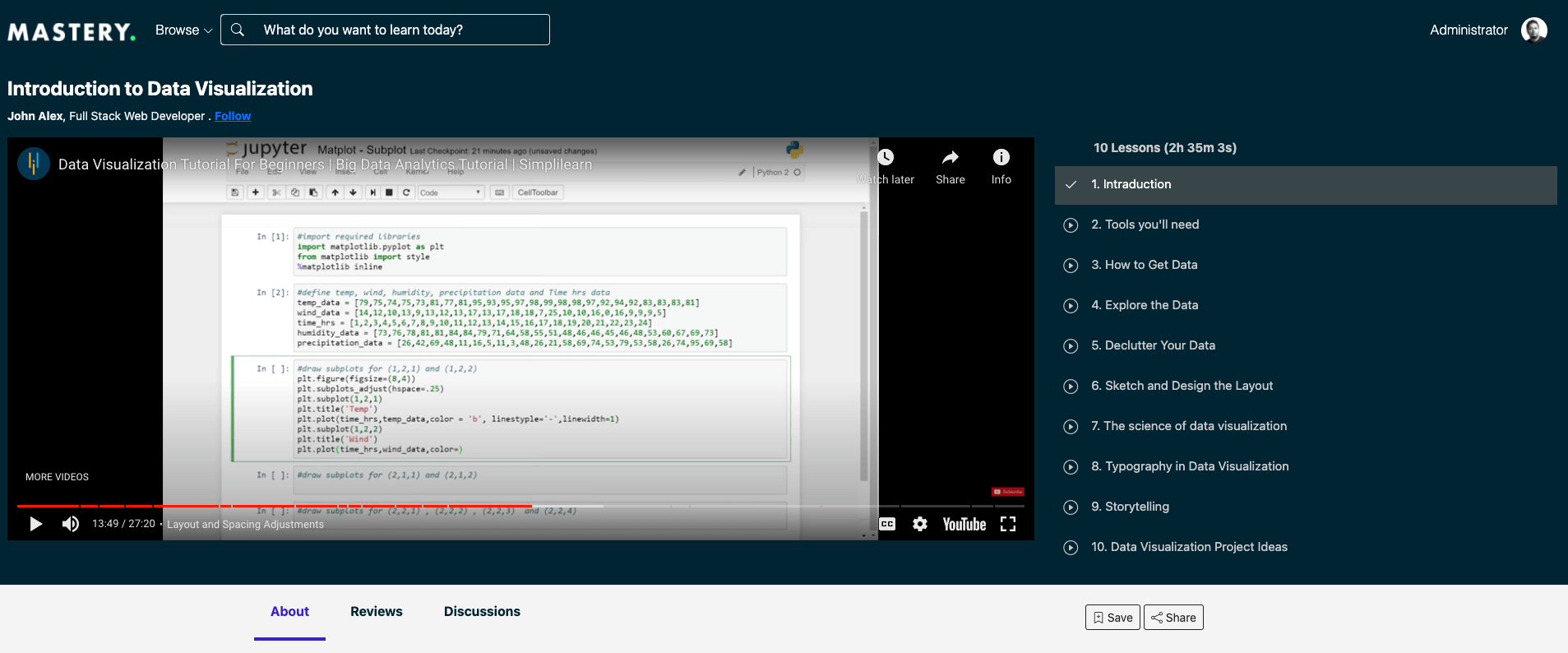The image size is (1568, 653).
Task: Open the Administrator profile avatar
Action: (x=1534, y=30)
